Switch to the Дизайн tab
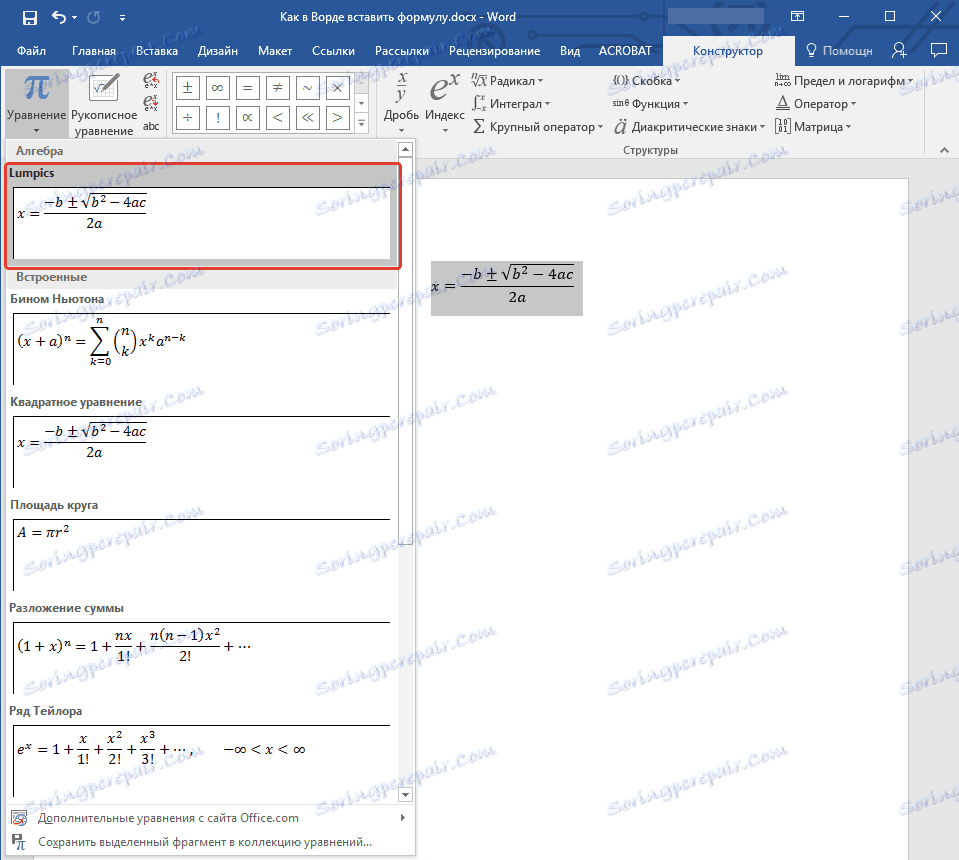This screenshot has height=860, width=959. point(218,51)
